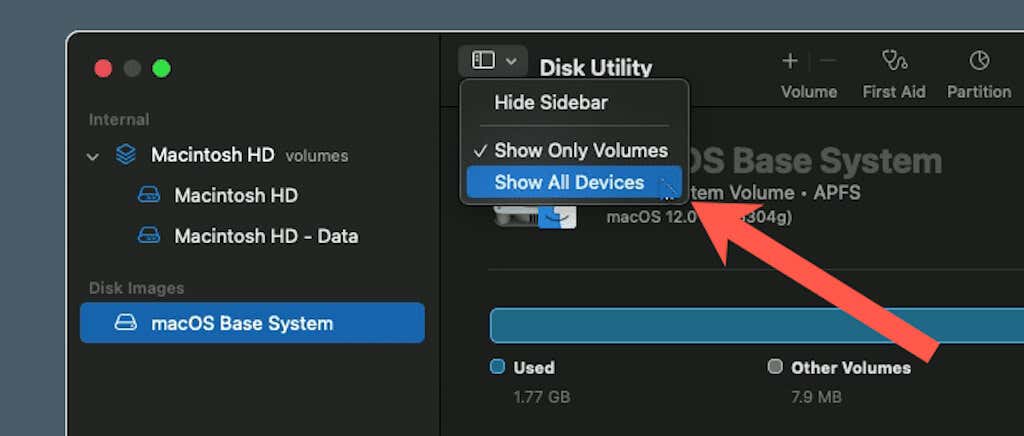Viewport: 1024px width, 436px height.
Task: Click the sidebar view icon in toolbar
Action: (484, 61)
